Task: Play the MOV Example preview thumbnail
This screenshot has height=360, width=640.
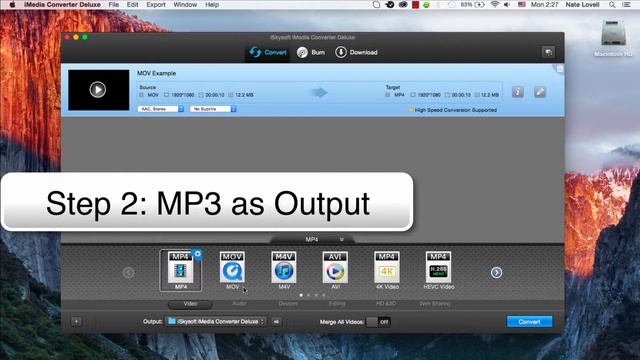Action: click(98, 90)
